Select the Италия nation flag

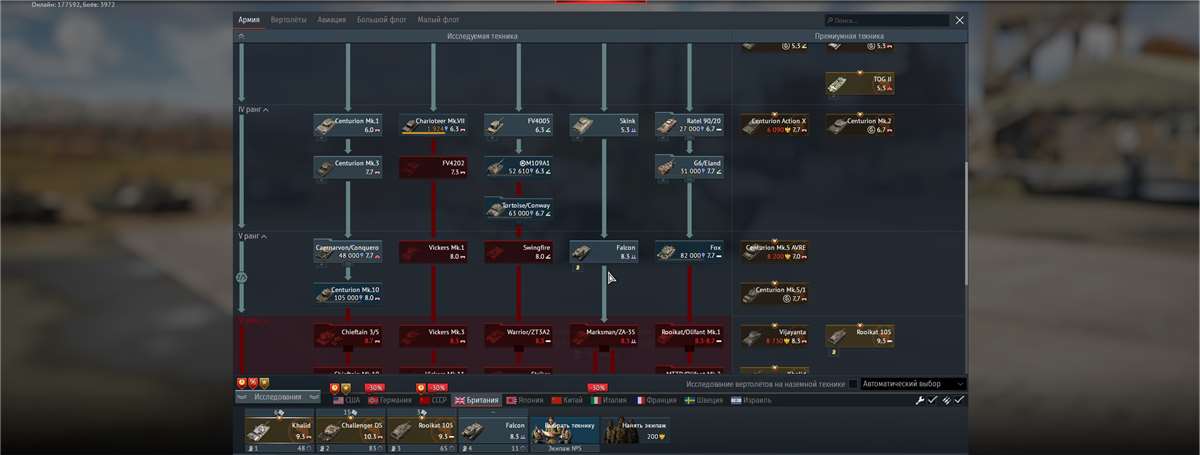click(x=610, y=400)
